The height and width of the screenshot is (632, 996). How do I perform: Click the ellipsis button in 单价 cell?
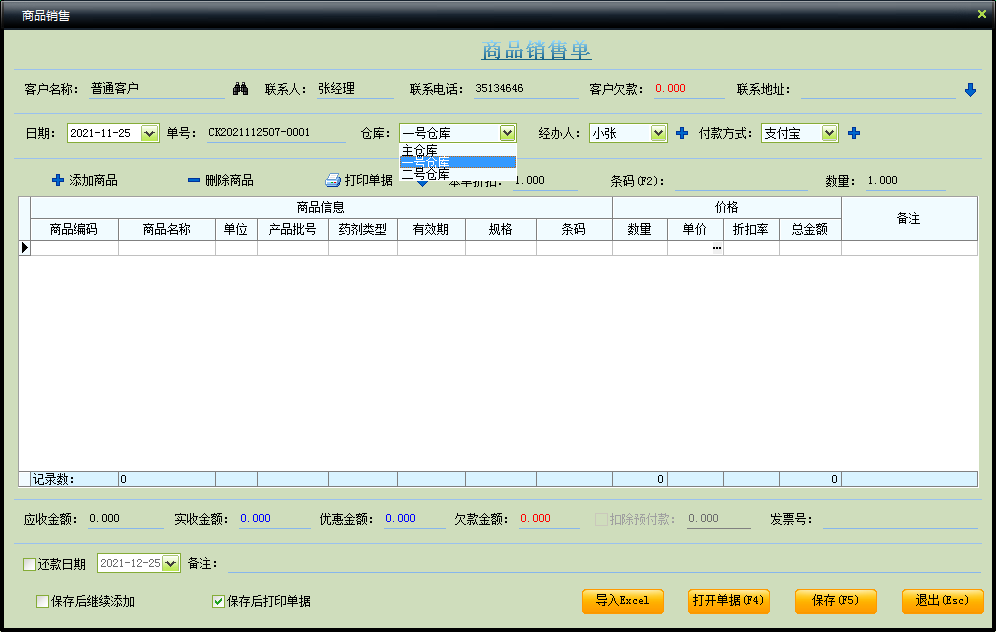(x=717, y=248)
